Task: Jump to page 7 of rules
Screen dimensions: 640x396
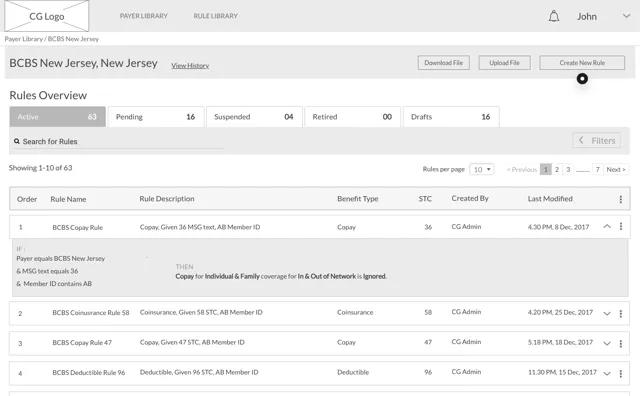Action: (598, 169)
